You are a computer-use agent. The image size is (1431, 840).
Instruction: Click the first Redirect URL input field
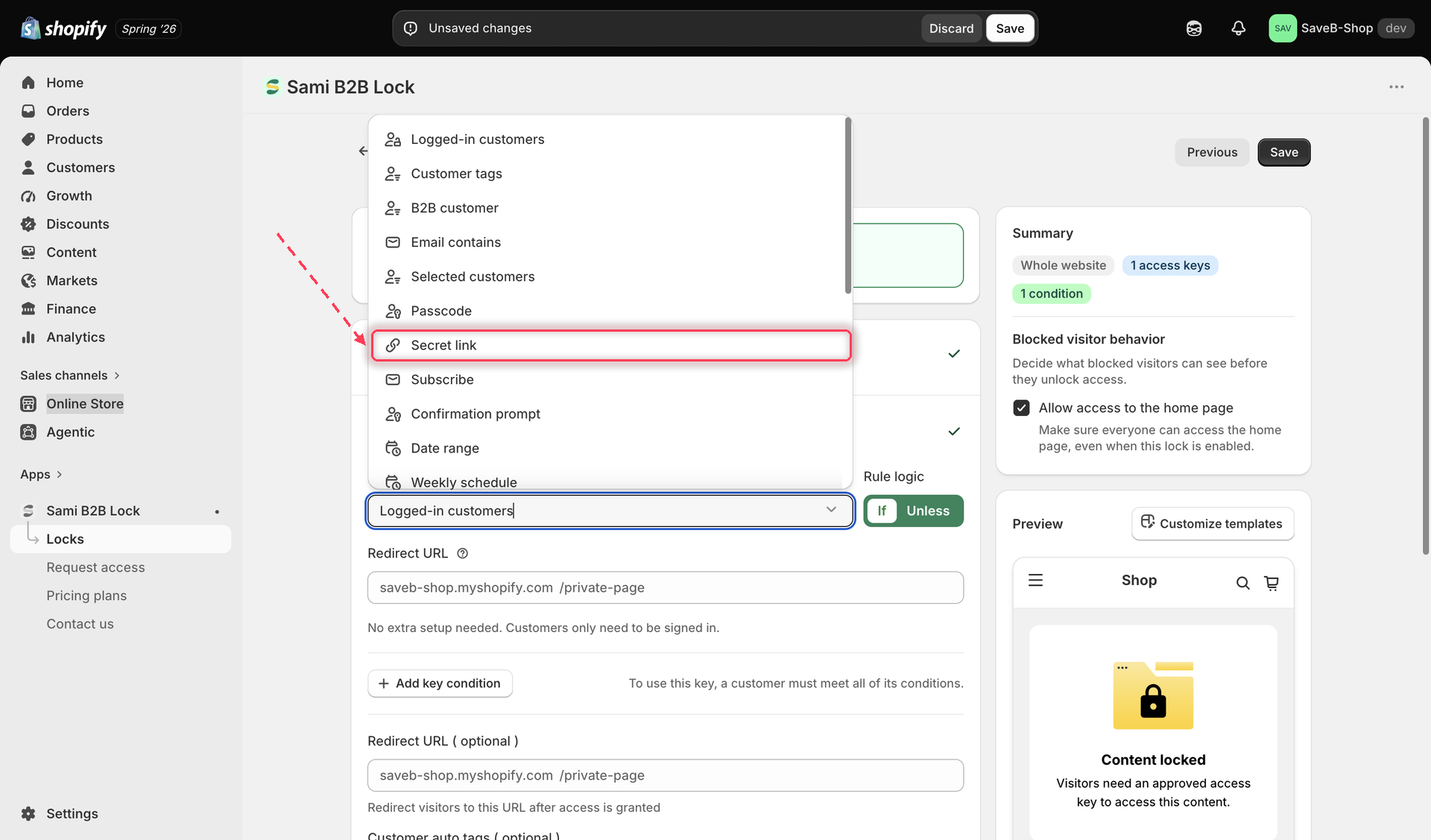point(665,587)
